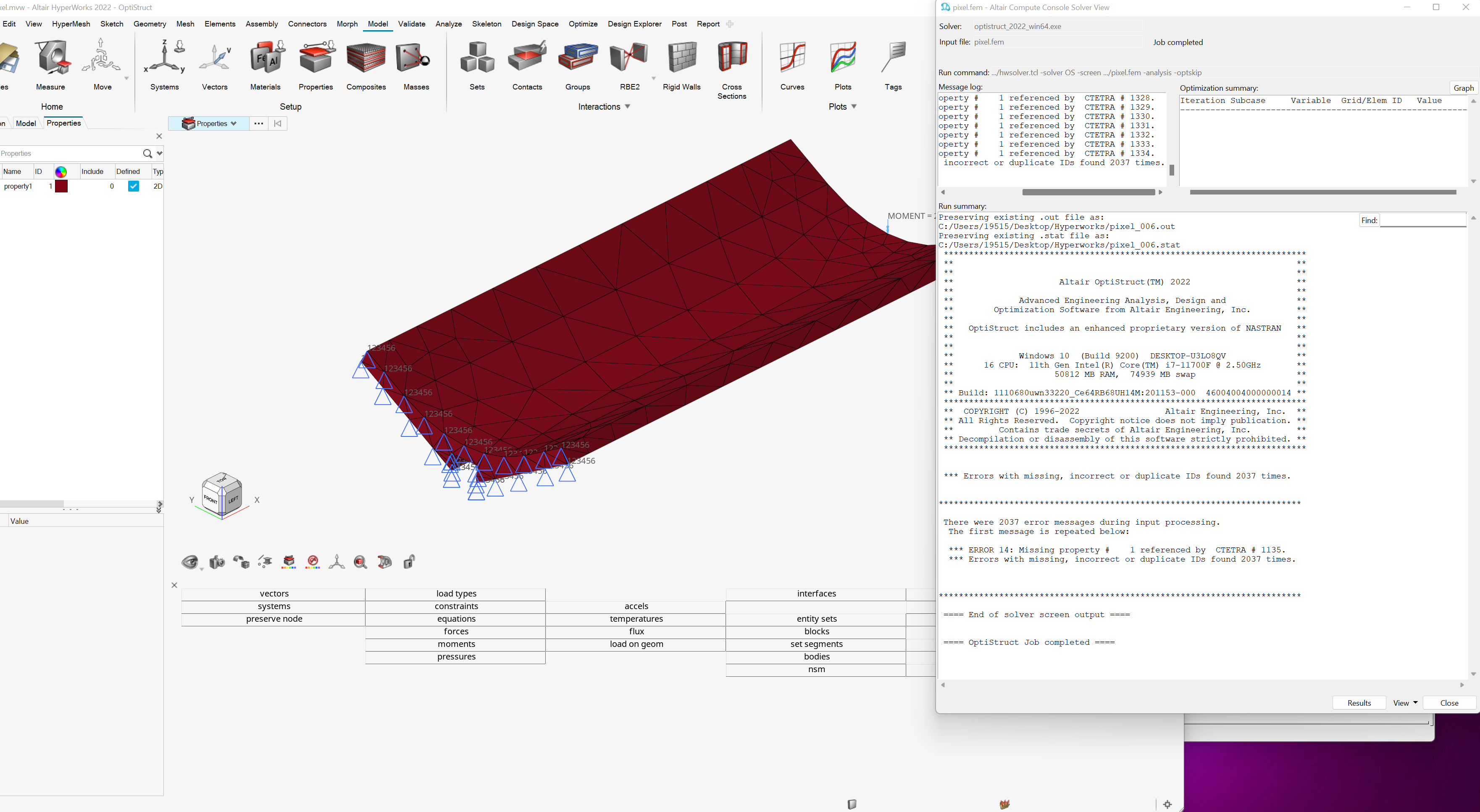Expand the Plots group dropdown arrow
The height and width of the screenshot is (812, 1480).
854,106
